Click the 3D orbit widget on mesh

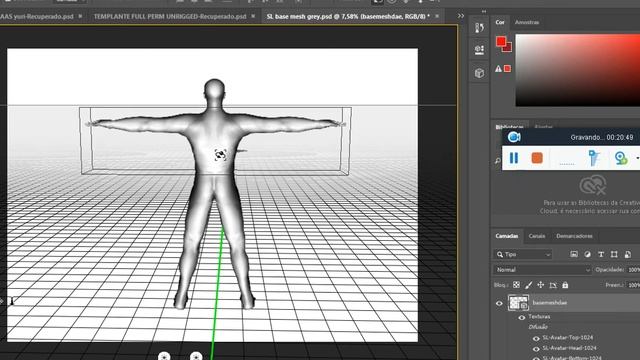click(220, 155)
